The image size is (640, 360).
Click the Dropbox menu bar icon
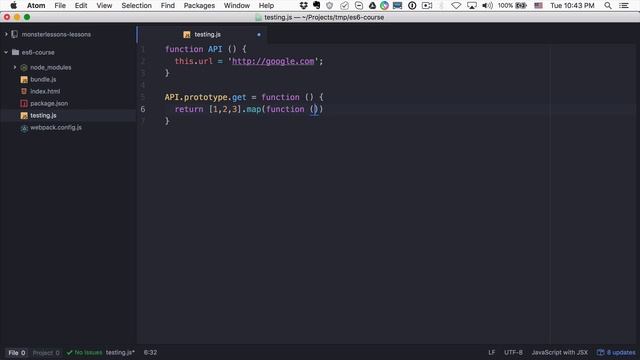tap(303, 5)
